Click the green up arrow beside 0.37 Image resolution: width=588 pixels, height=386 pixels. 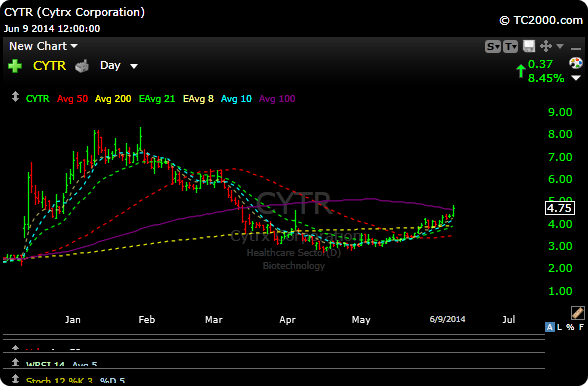520,71
